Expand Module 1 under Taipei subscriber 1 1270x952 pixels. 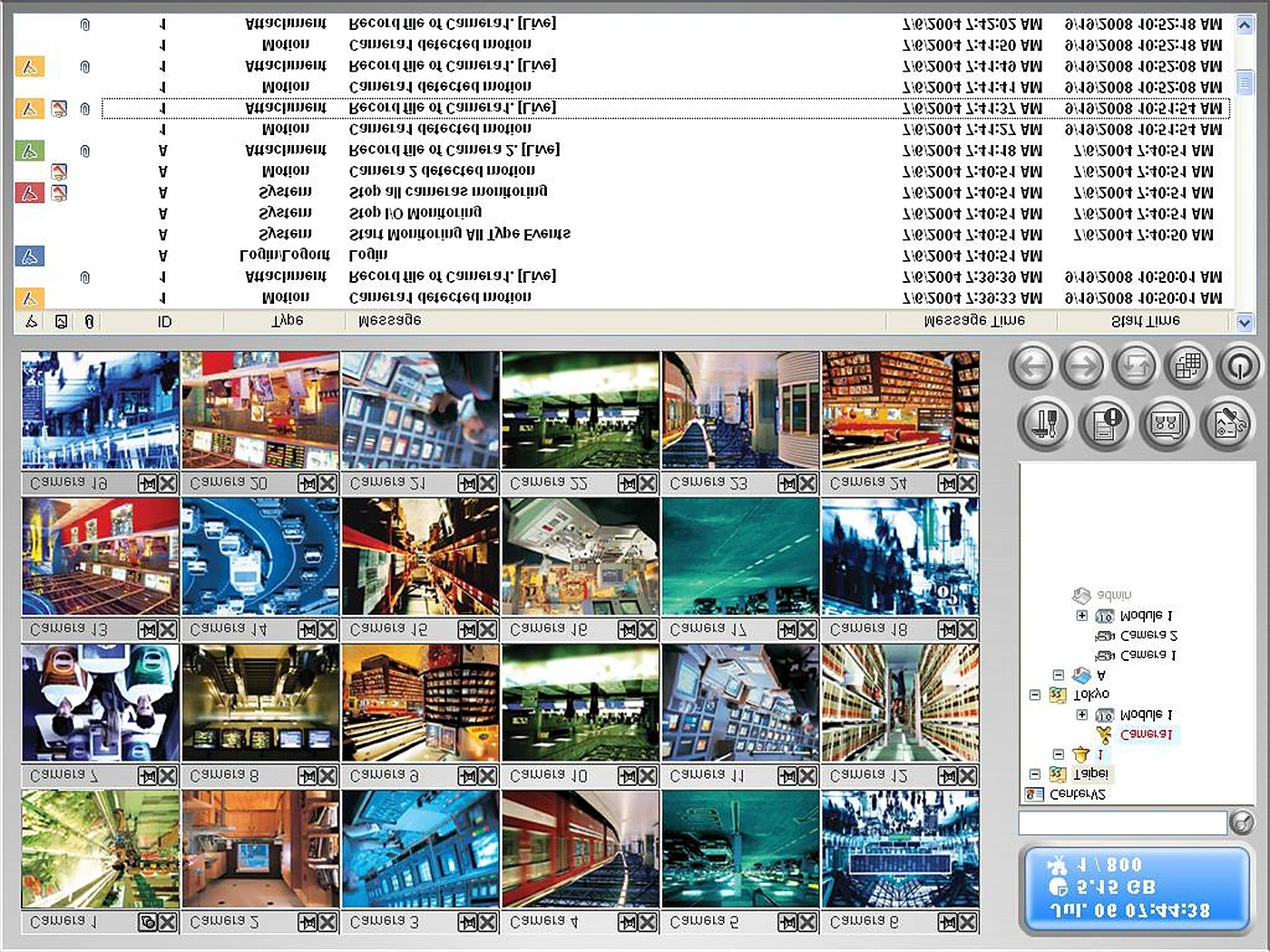(x=1081, y=714)
